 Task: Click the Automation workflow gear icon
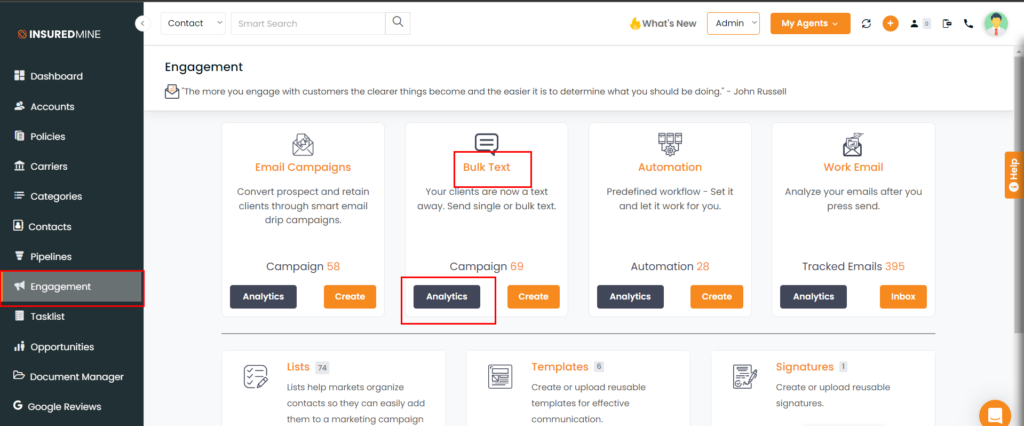[x=670, y=144]
